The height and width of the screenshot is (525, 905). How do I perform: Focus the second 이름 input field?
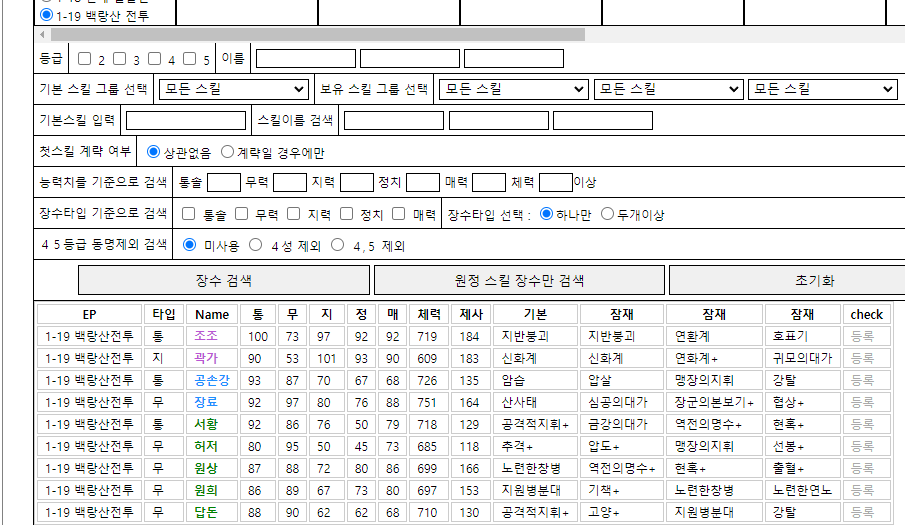pos(410,58)
